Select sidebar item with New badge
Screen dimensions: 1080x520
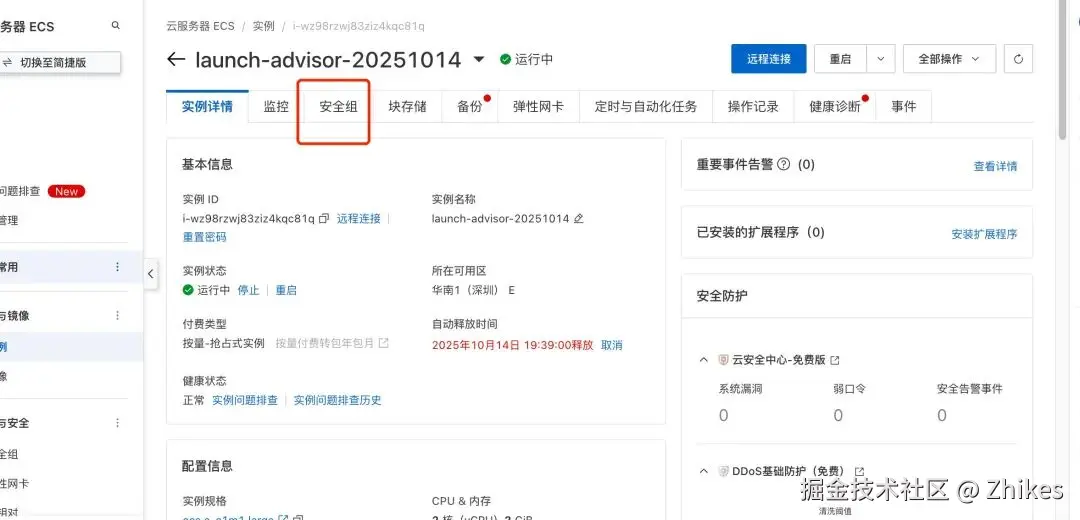(x=43, y=191)
